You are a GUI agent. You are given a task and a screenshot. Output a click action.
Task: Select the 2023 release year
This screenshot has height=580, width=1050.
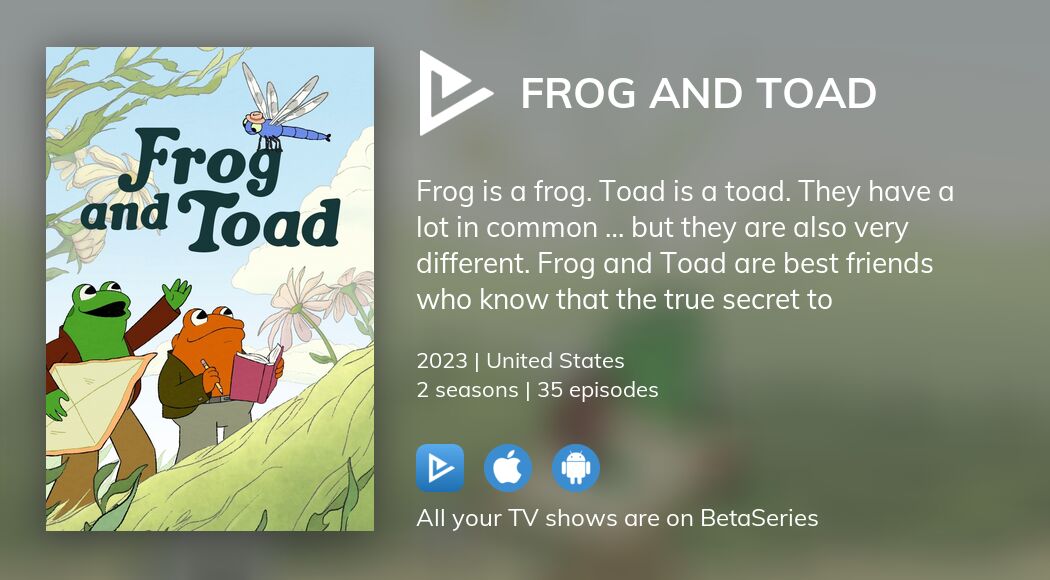pyautogui.click(x=439, y=361)
